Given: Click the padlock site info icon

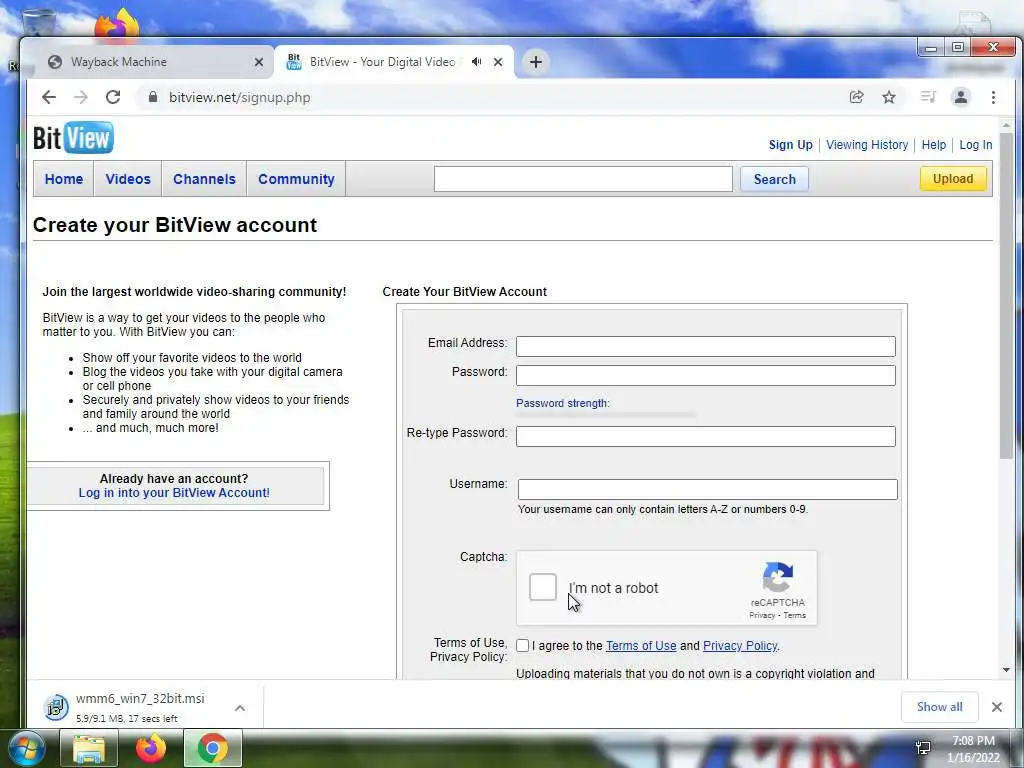Looking at the screenshot, I should 153,97.
